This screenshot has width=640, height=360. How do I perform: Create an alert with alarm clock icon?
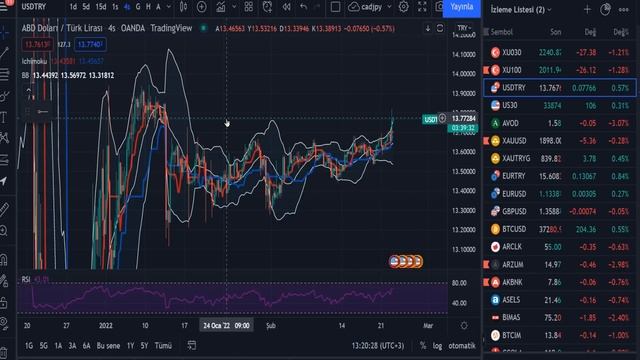coord(267,7)
